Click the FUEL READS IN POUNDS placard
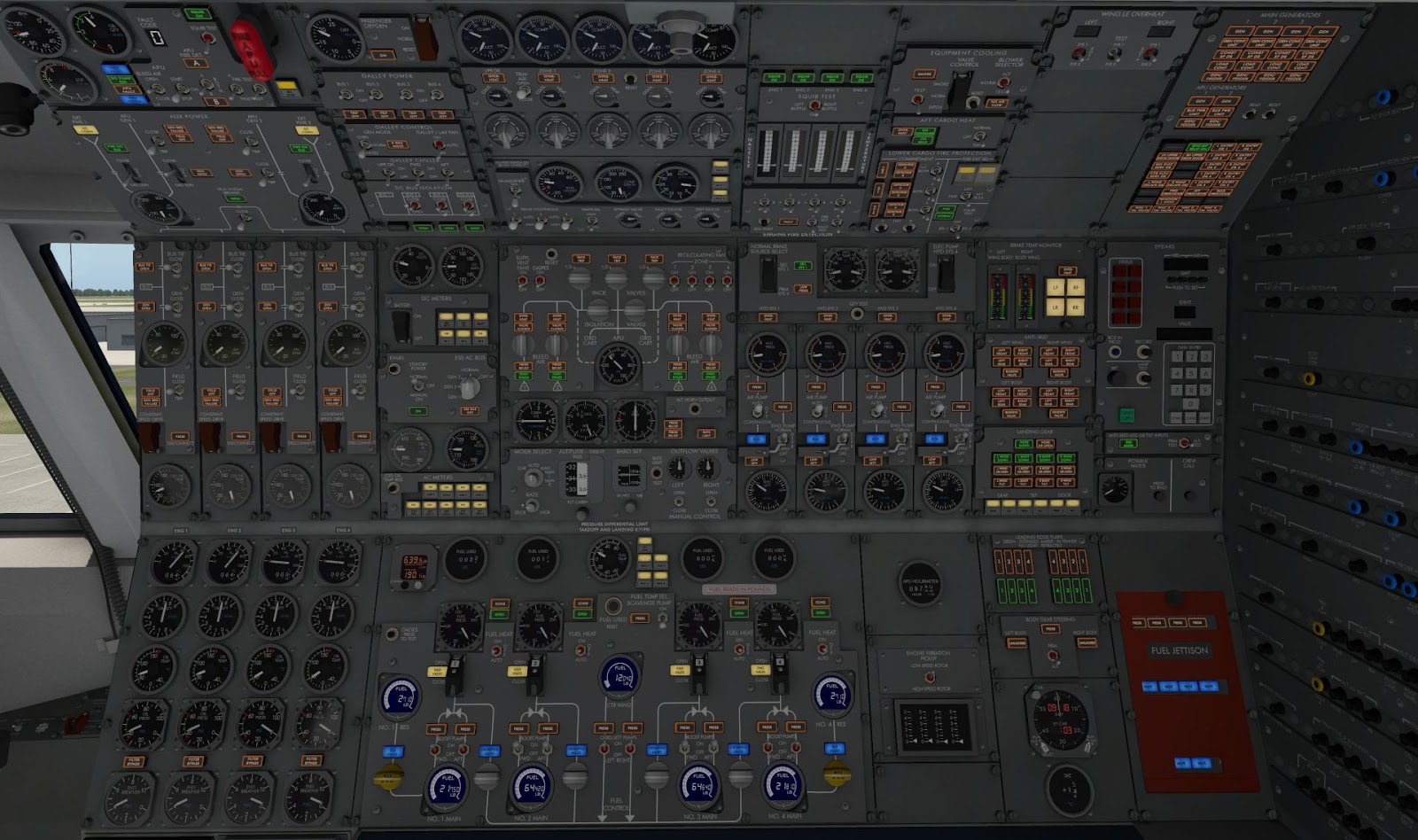Screen dimensions: 1418x840 coord(740,589)
